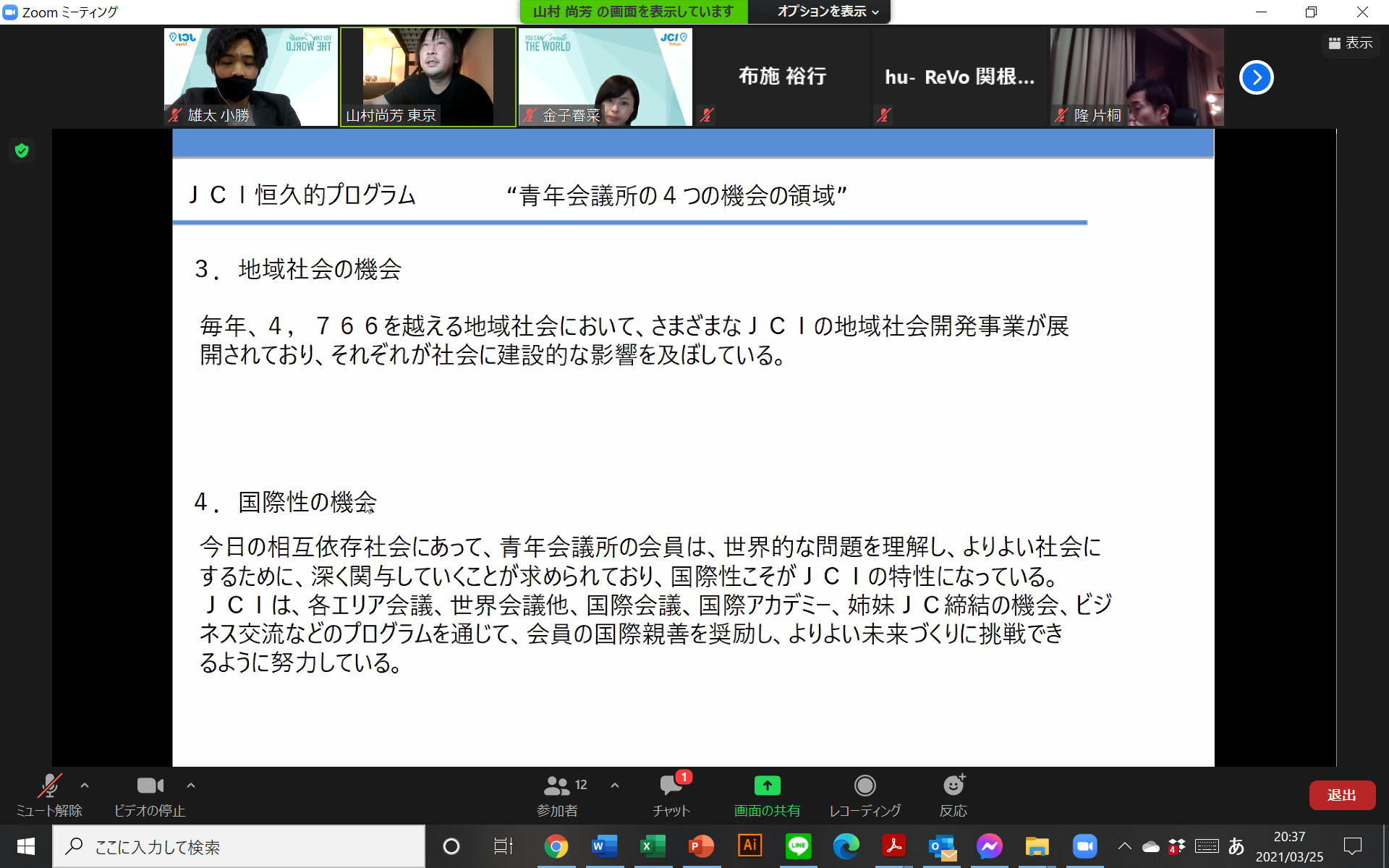Select 金子春菜 participant video thumbnail

[605, 77]
